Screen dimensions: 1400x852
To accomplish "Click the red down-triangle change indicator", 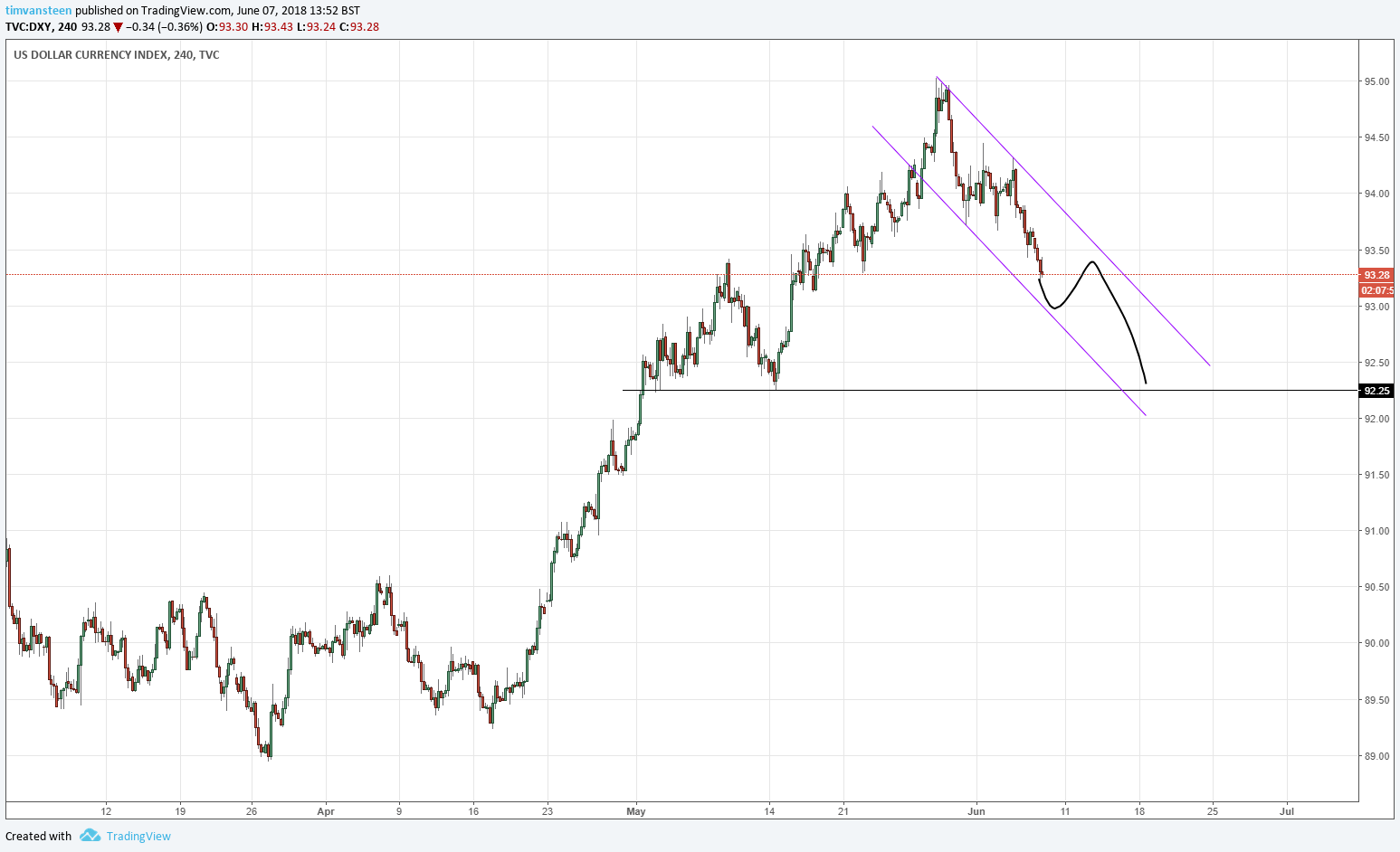I will (118, 27).
